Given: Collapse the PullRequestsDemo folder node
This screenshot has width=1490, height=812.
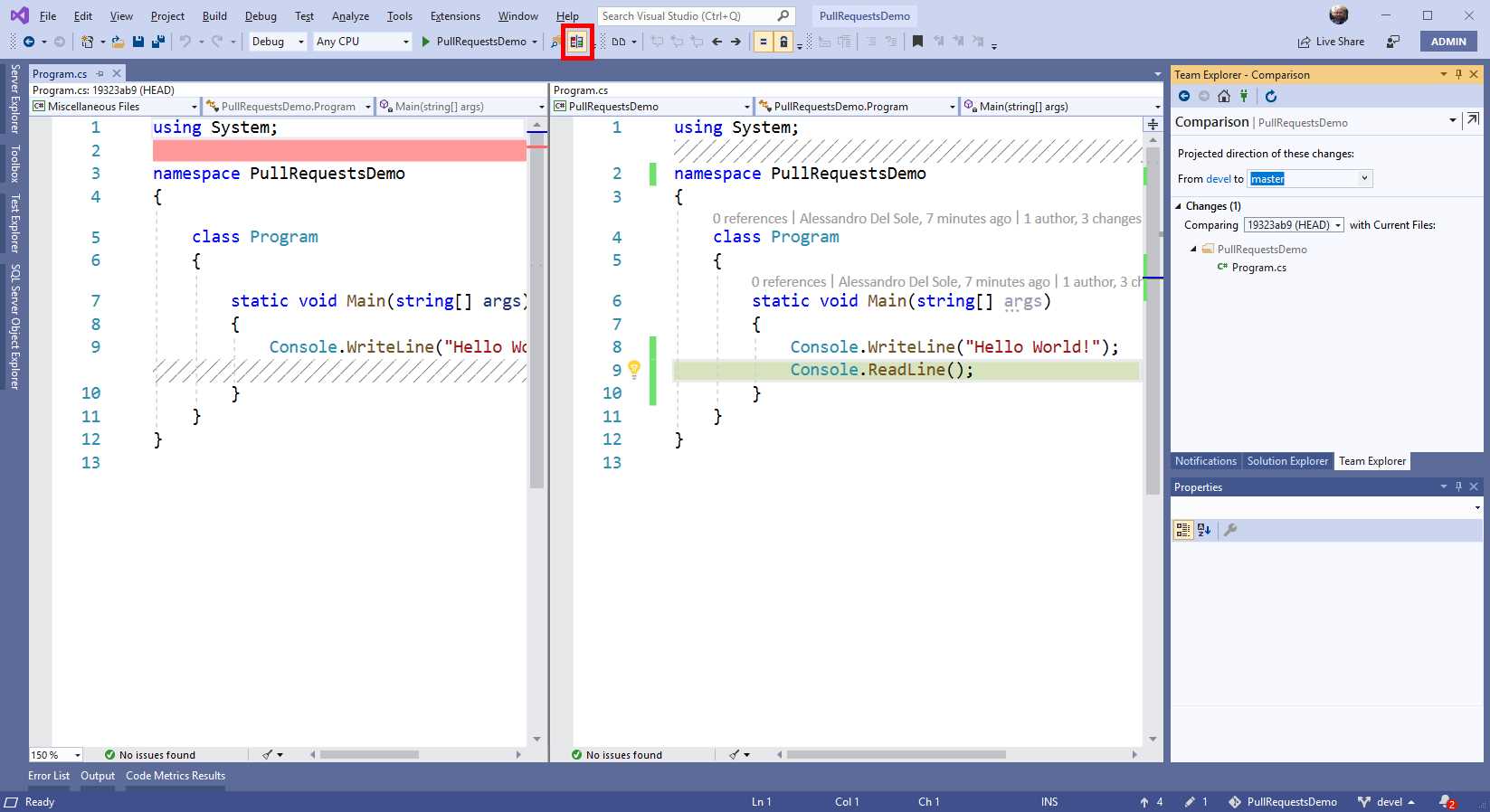Looking at the screenshot, I should (1193, 249).
